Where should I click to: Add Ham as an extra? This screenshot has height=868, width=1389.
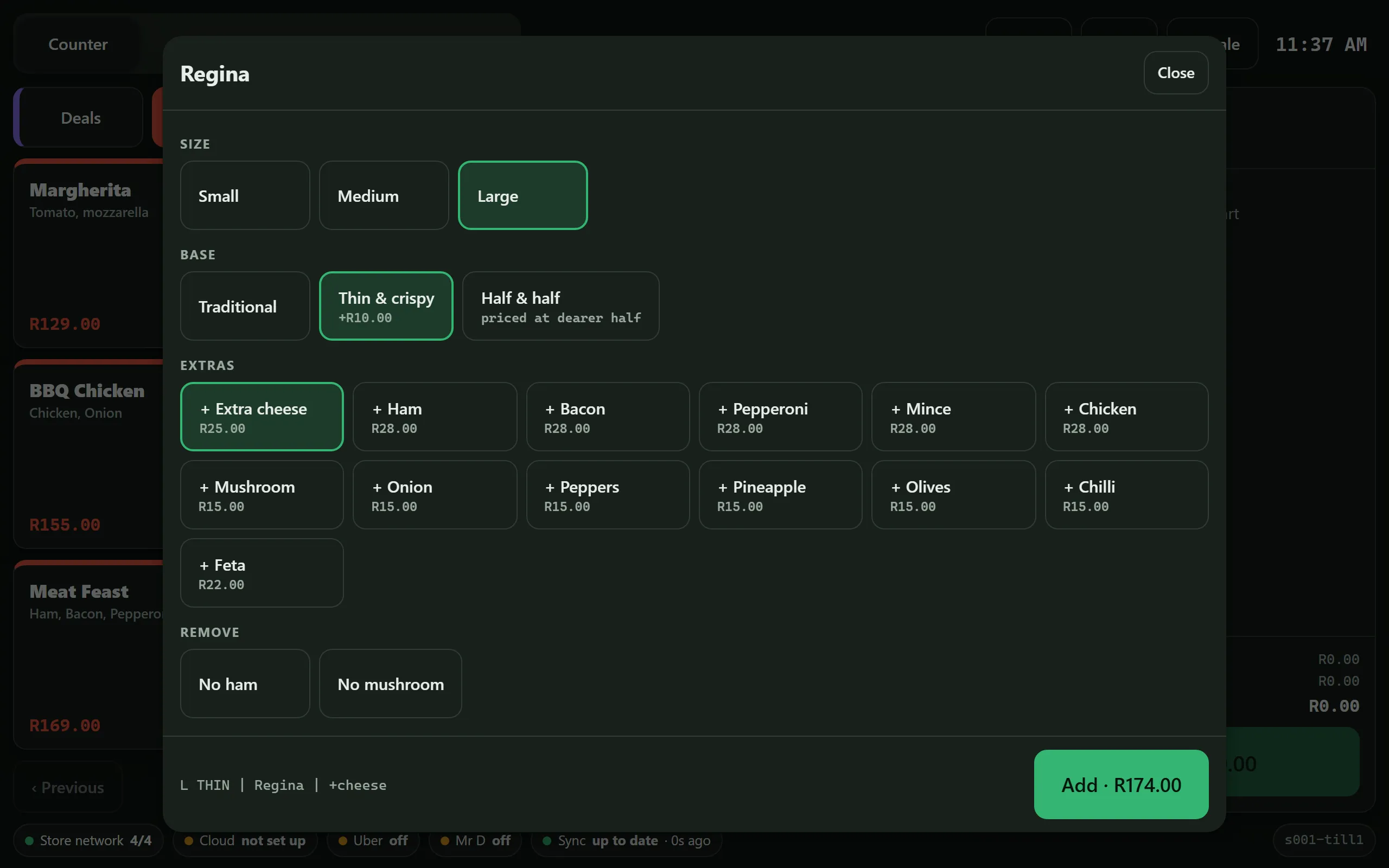(x=435, y=417)
